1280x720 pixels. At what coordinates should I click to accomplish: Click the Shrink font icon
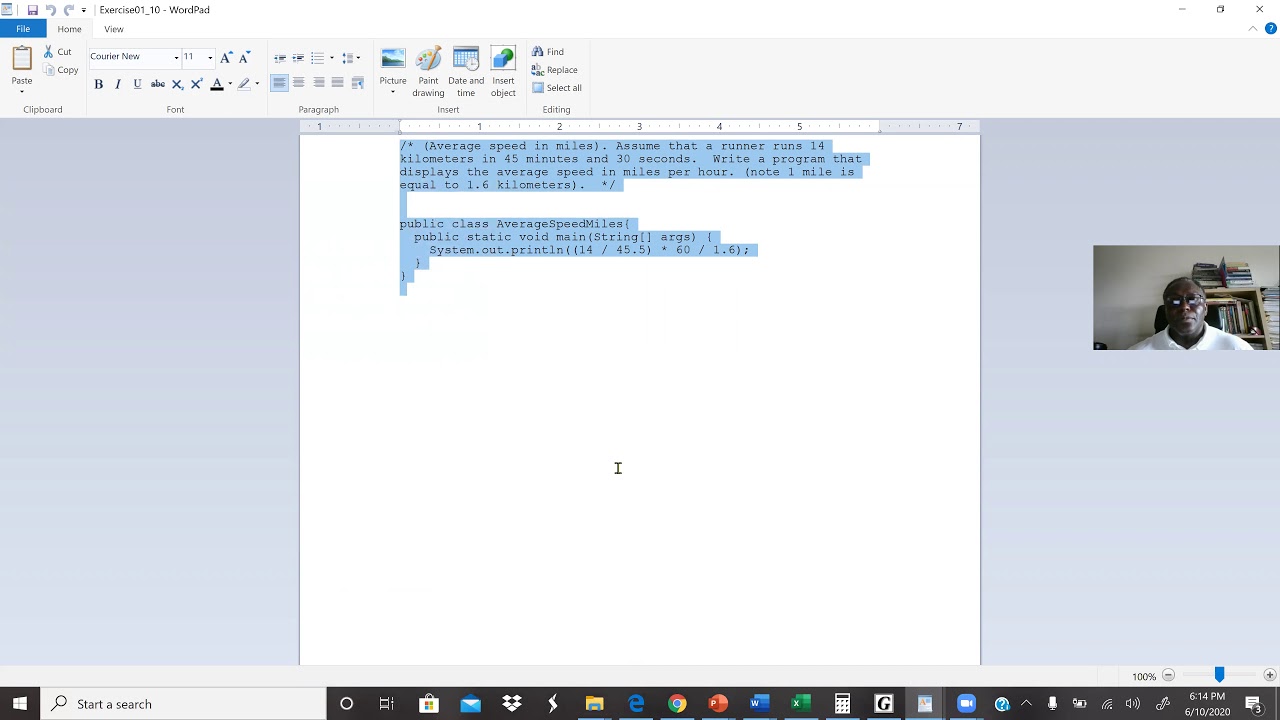244,57
